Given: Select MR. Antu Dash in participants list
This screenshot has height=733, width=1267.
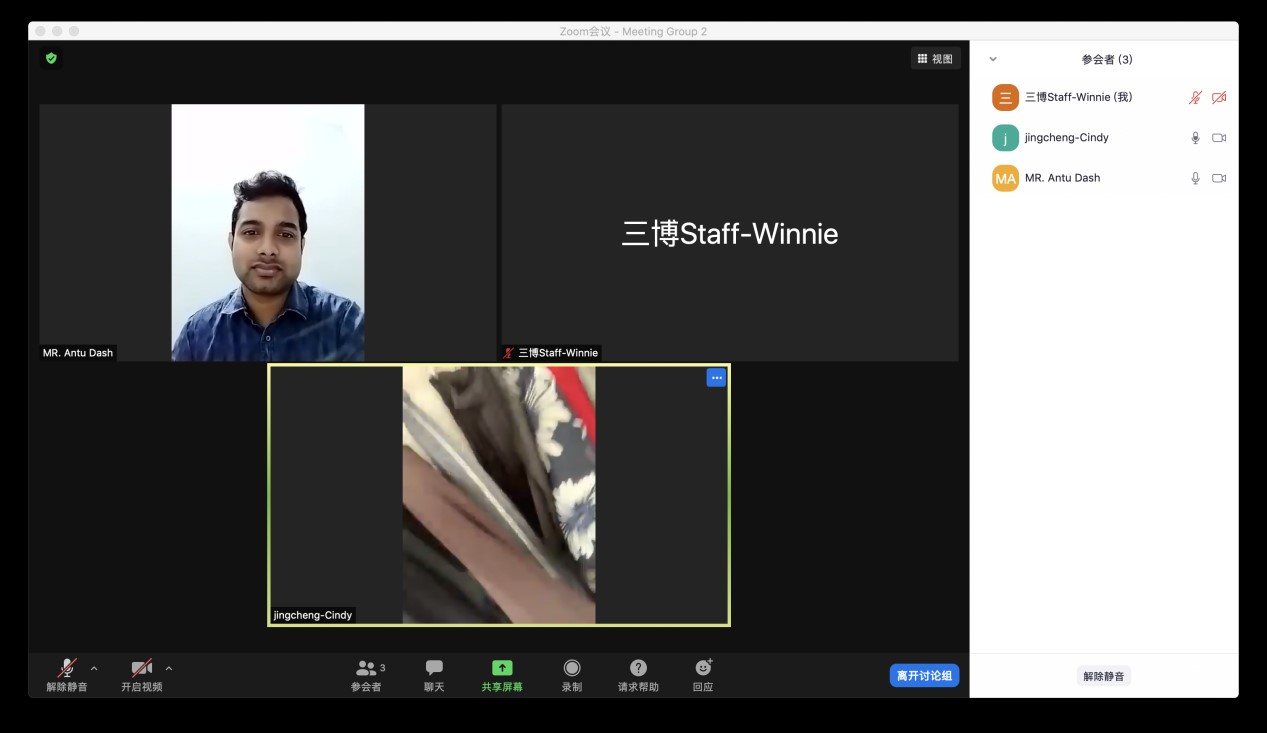Looking at the screenshot, I should point(1062,178).
